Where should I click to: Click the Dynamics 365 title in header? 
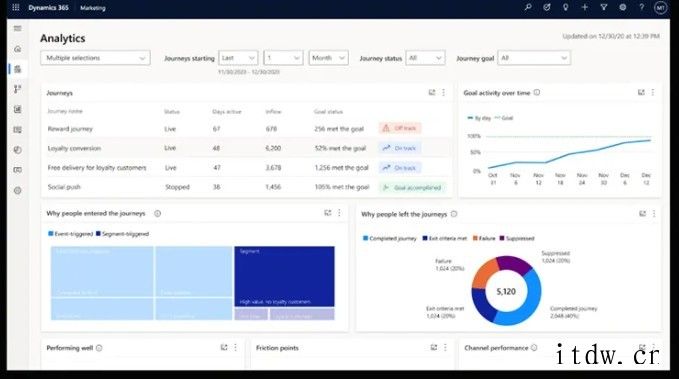pos(48,8)
